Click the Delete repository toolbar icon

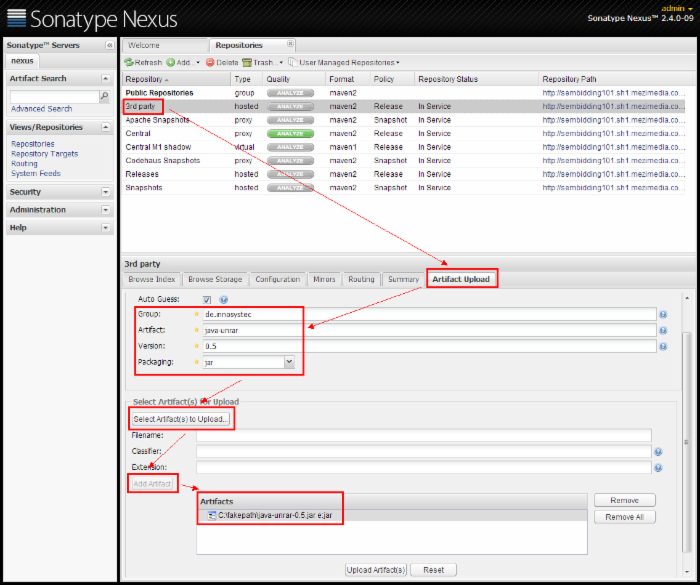210,62
